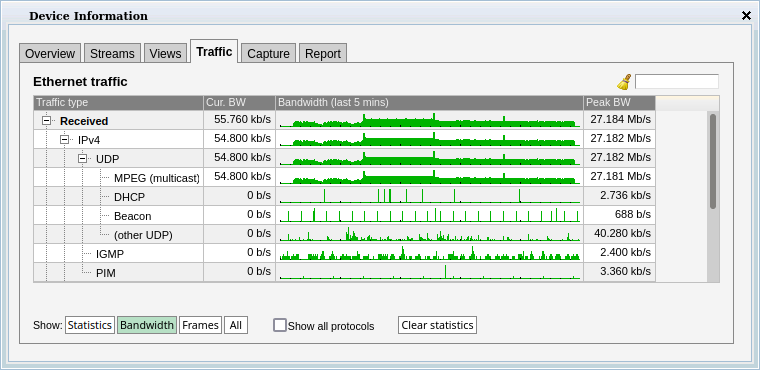Select the MPEG (multicast) row
The height and width of the screenshot is (370, 760).
pos(344,177)
